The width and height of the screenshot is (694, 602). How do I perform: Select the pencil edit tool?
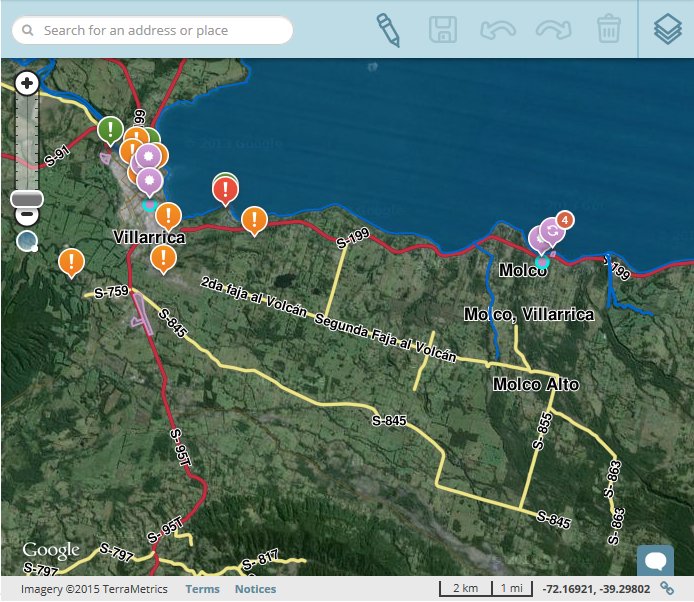click(388, 30)
